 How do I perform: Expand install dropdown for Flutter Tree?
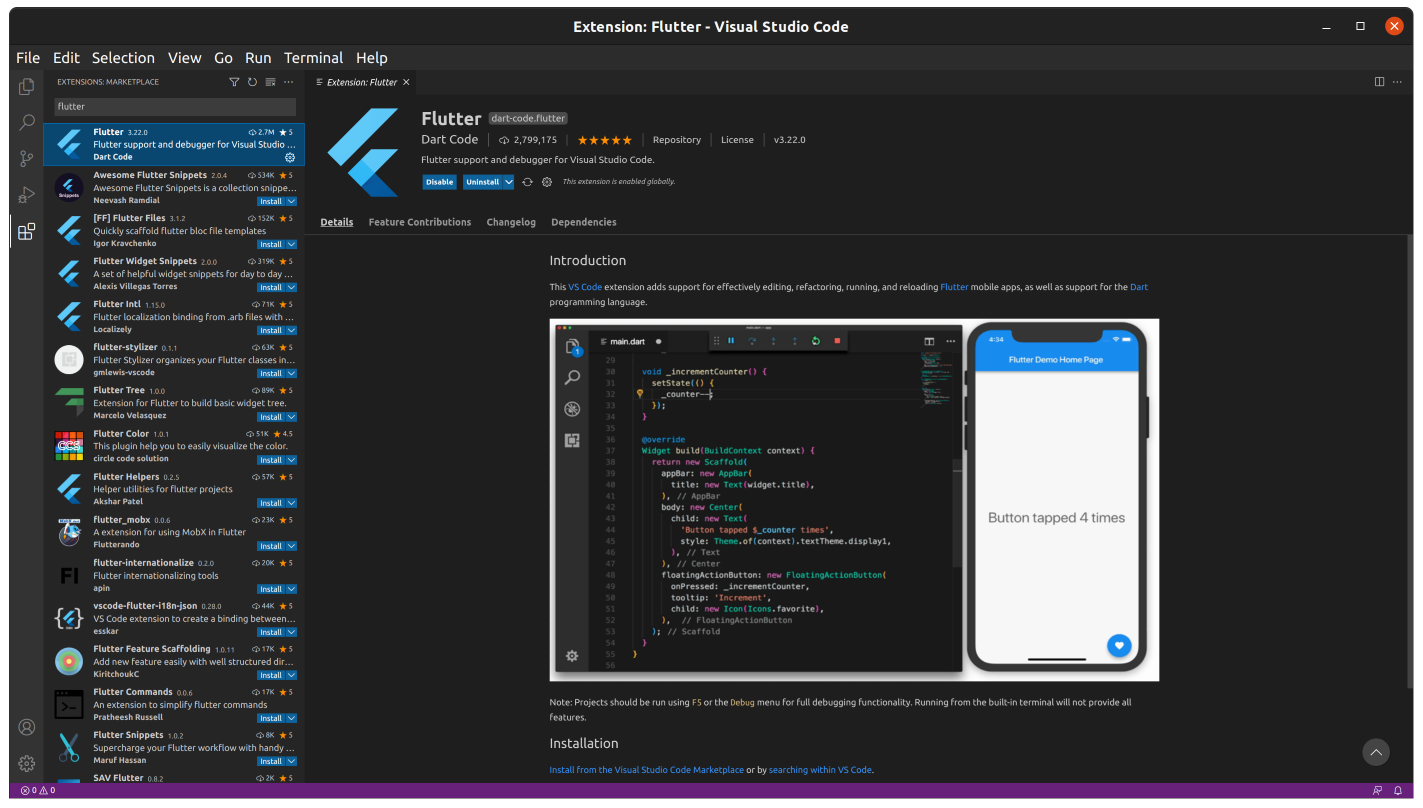click(x=292, y=417)
